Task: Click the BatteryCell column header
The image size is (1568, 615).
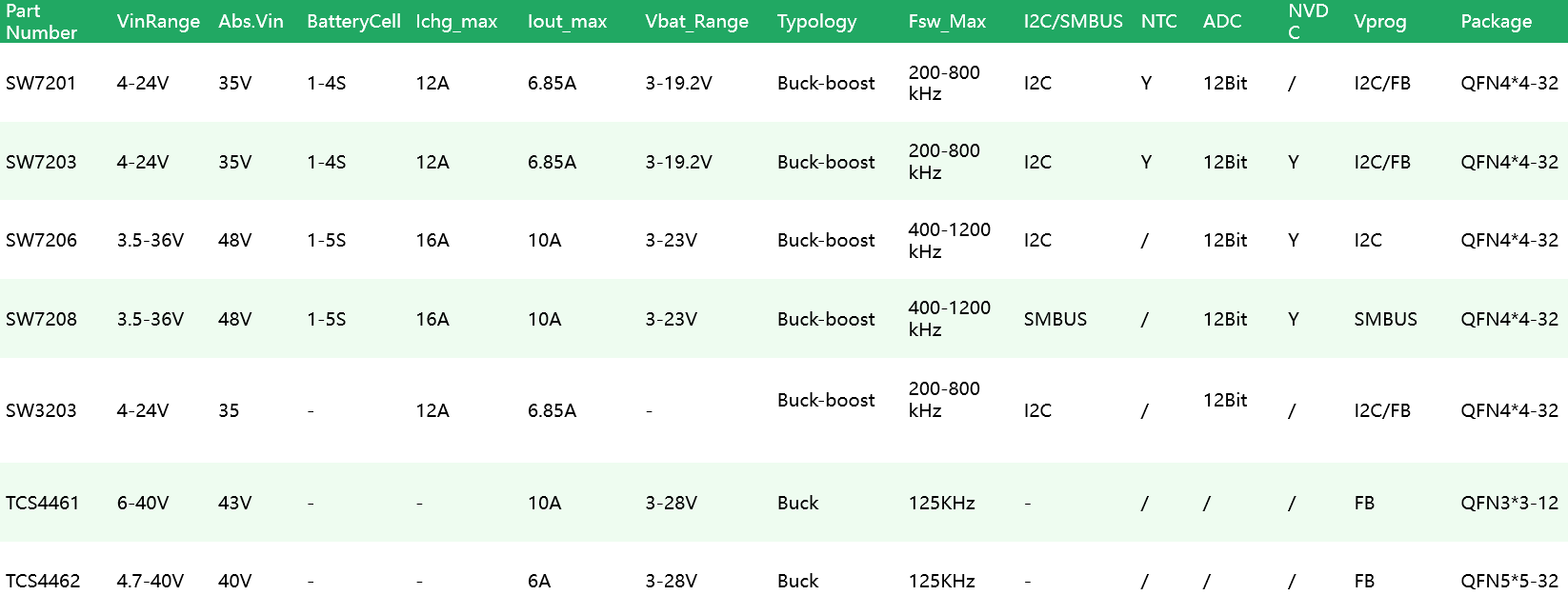Action: click(353, 21)
